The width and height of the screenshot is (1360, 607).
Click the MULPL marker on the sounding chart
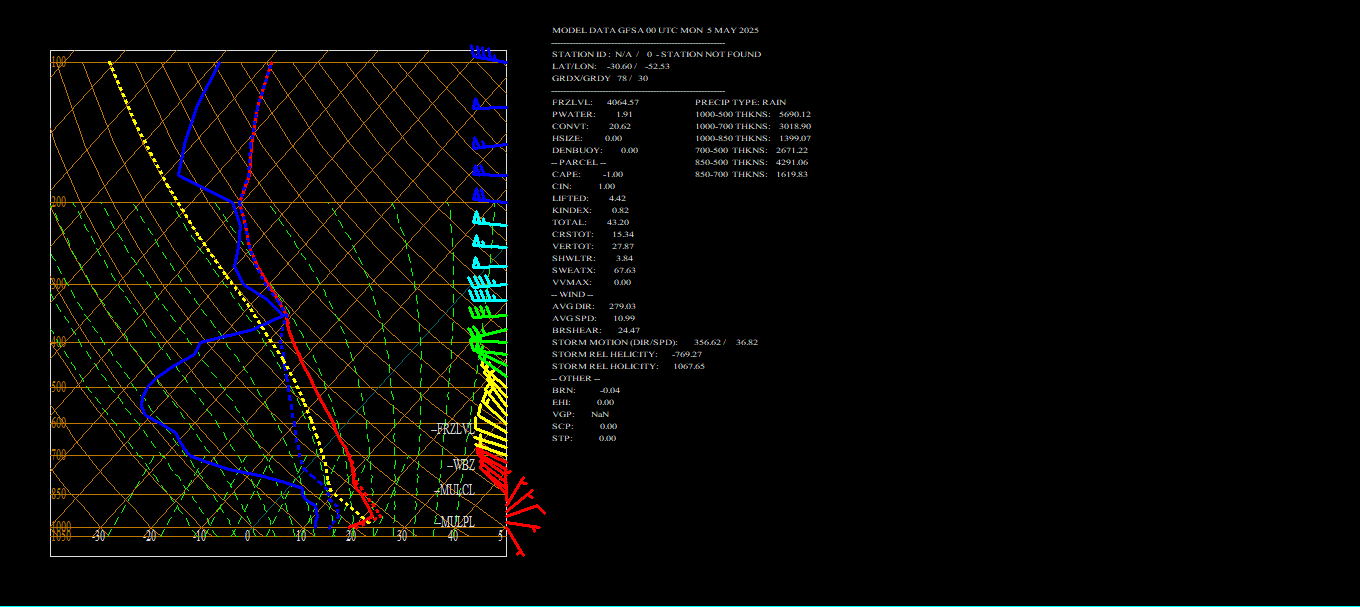click(x=455, y=522)
